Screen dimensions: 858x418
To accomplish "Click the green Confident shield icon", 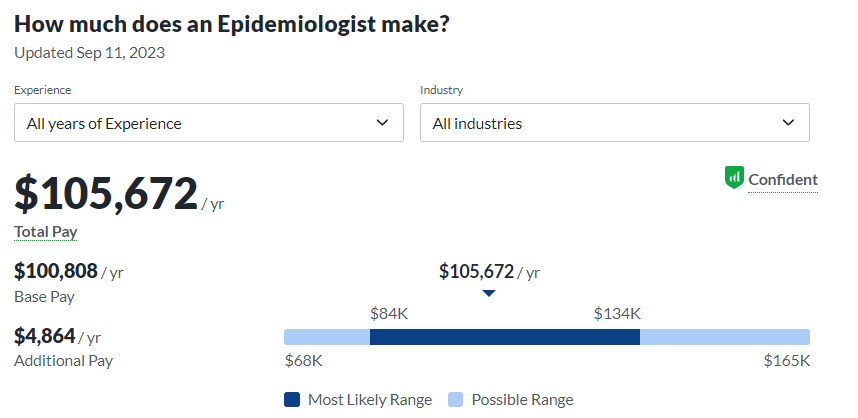I will click(x=734, y=178).
